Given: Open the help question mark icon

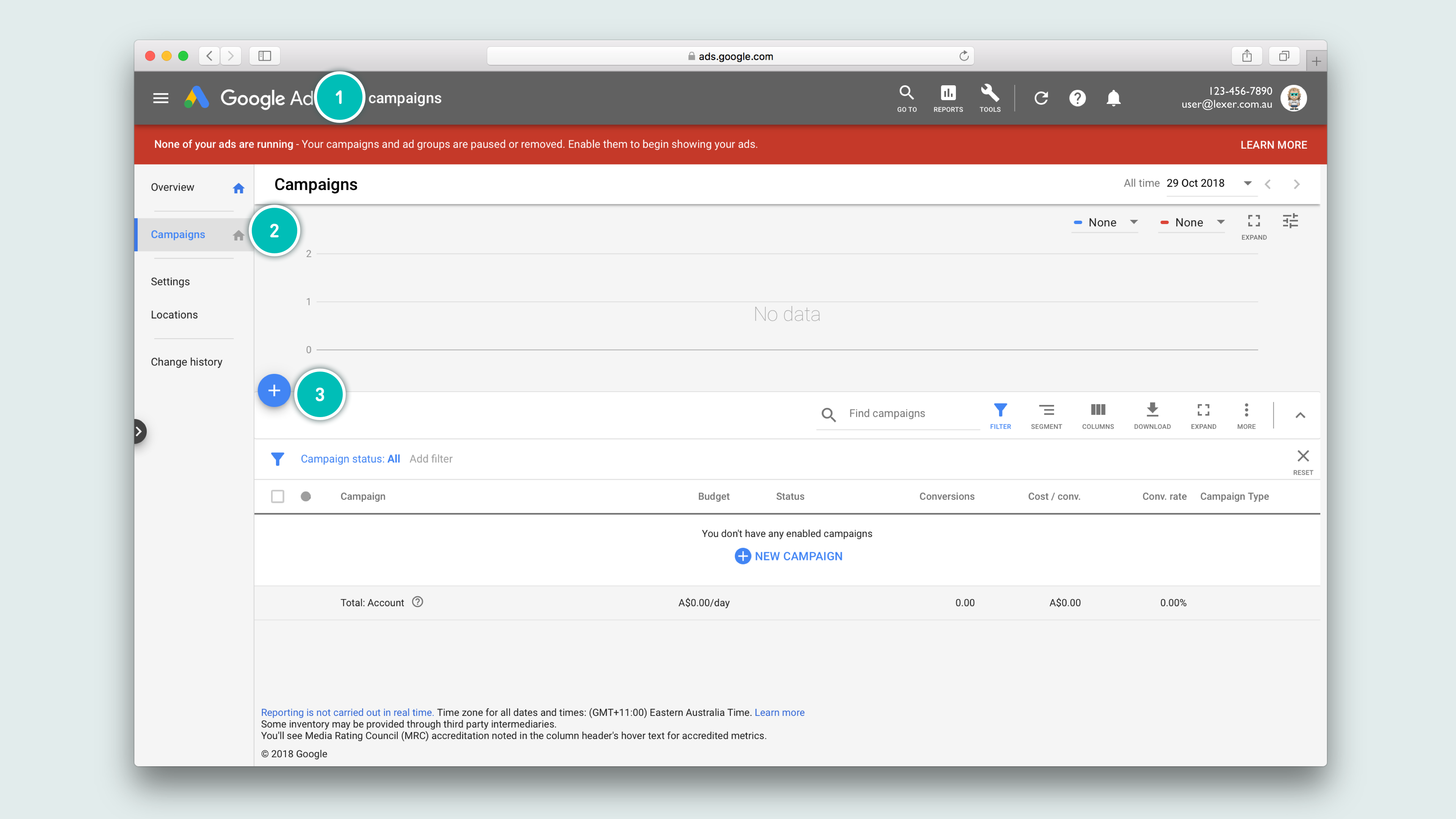Looking at the screenshot, I should [x=1077, y=98].
